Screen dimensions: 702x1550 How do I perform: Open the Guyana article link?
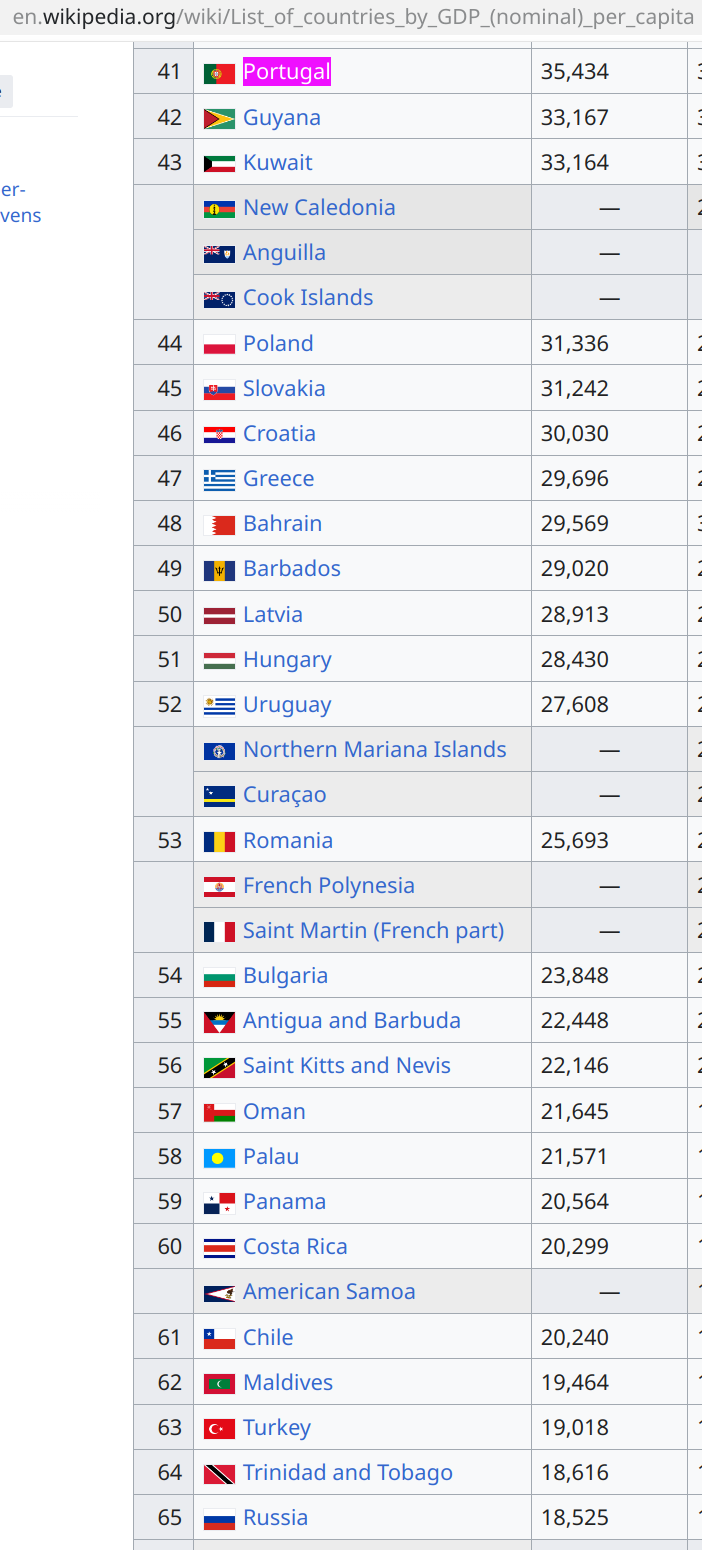(x=282, y=118)
